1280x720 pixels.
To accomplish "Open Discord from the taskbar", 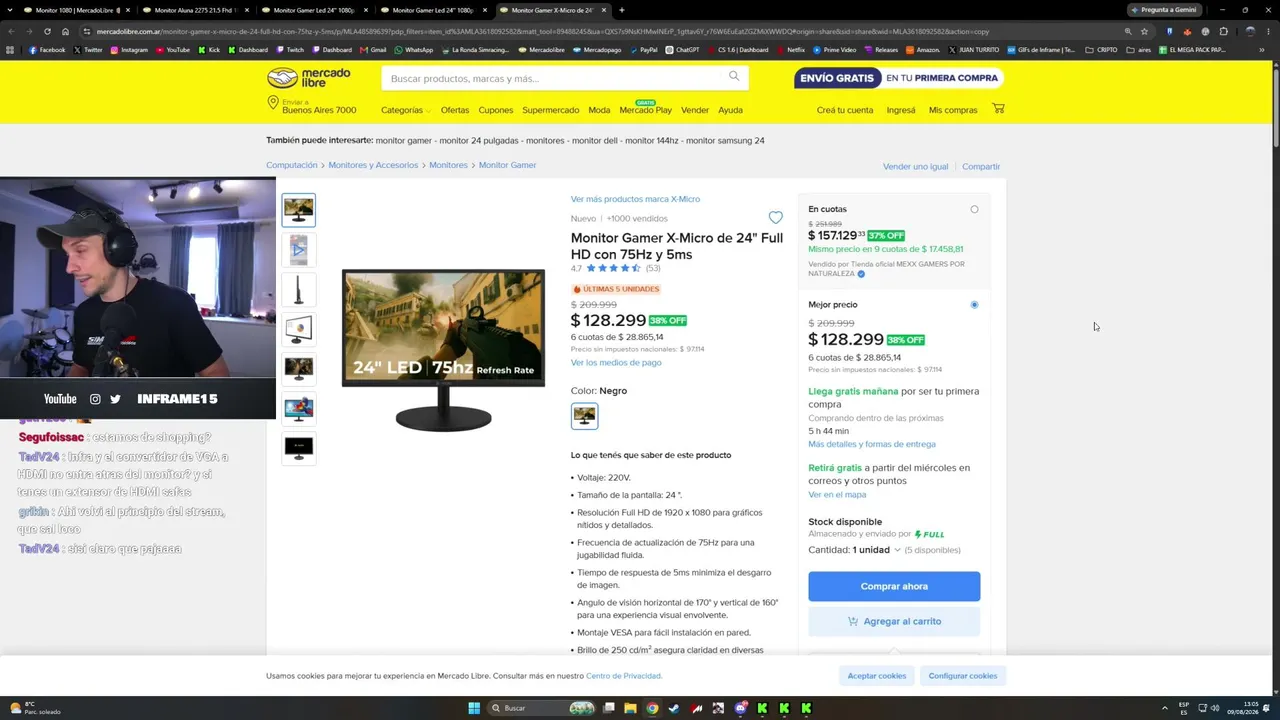I will pos(740,708).
